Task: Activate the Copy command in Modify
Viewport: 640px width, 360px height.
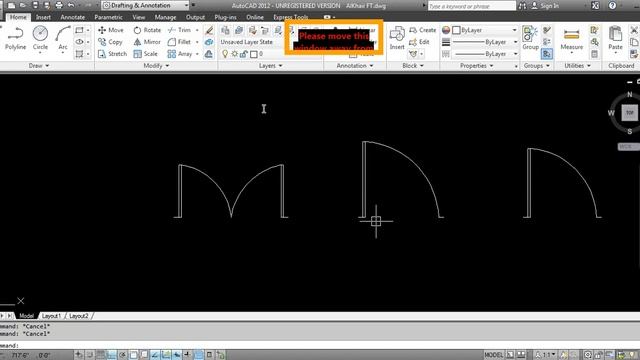Action: [110, 42]
